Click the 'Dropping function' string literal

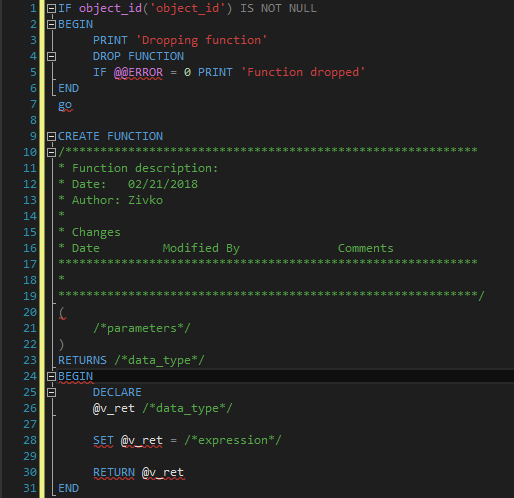(201, 40)
